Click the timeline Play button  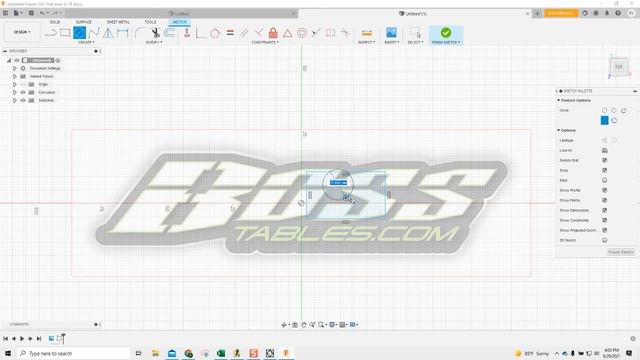pyautogui.click(x=22, y=338)
